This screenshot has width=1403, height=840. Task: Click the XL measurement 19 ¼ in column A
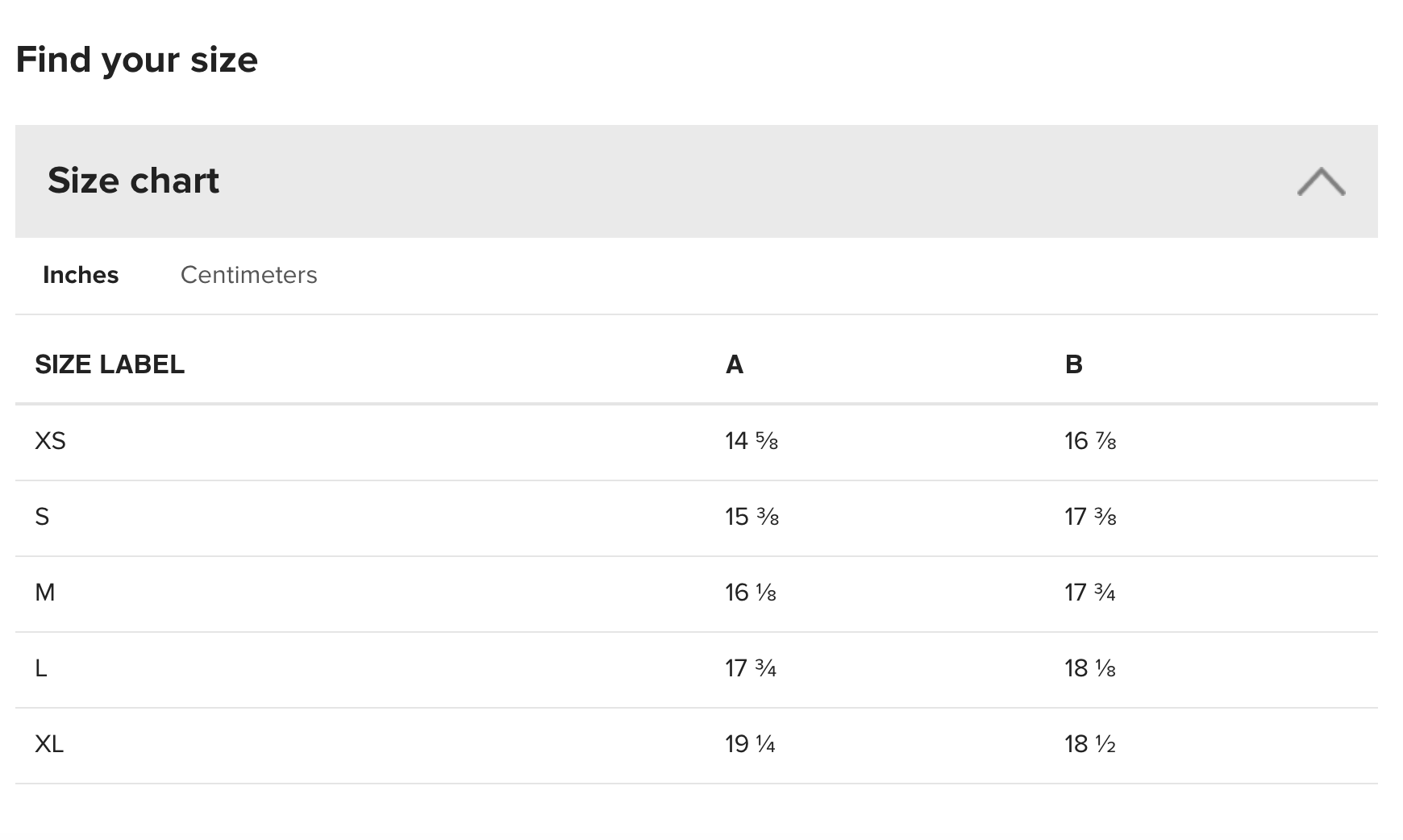tap(750, 744)
